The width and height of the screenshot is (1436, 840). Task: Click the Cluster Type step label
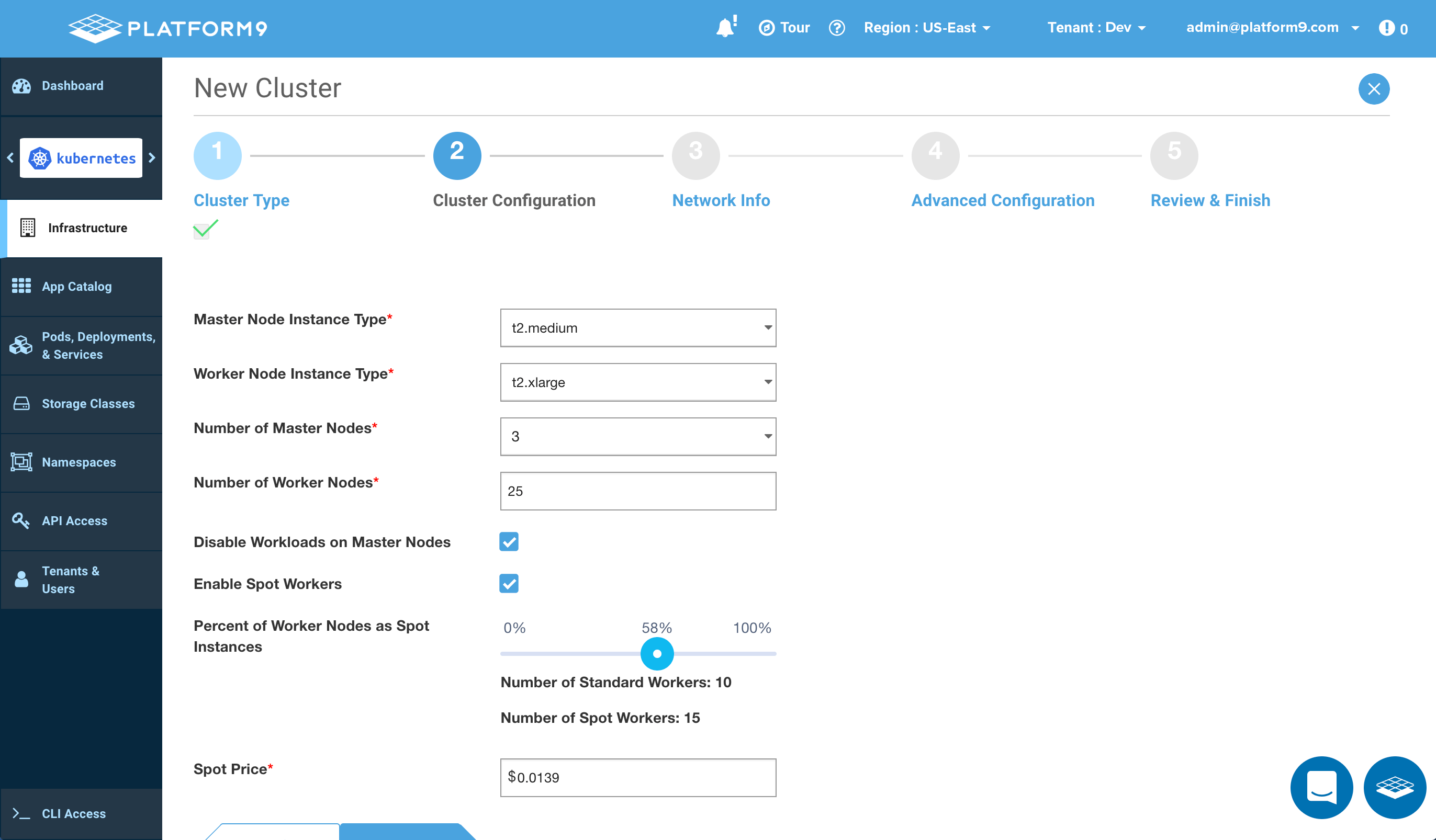(x=241, y=200)
